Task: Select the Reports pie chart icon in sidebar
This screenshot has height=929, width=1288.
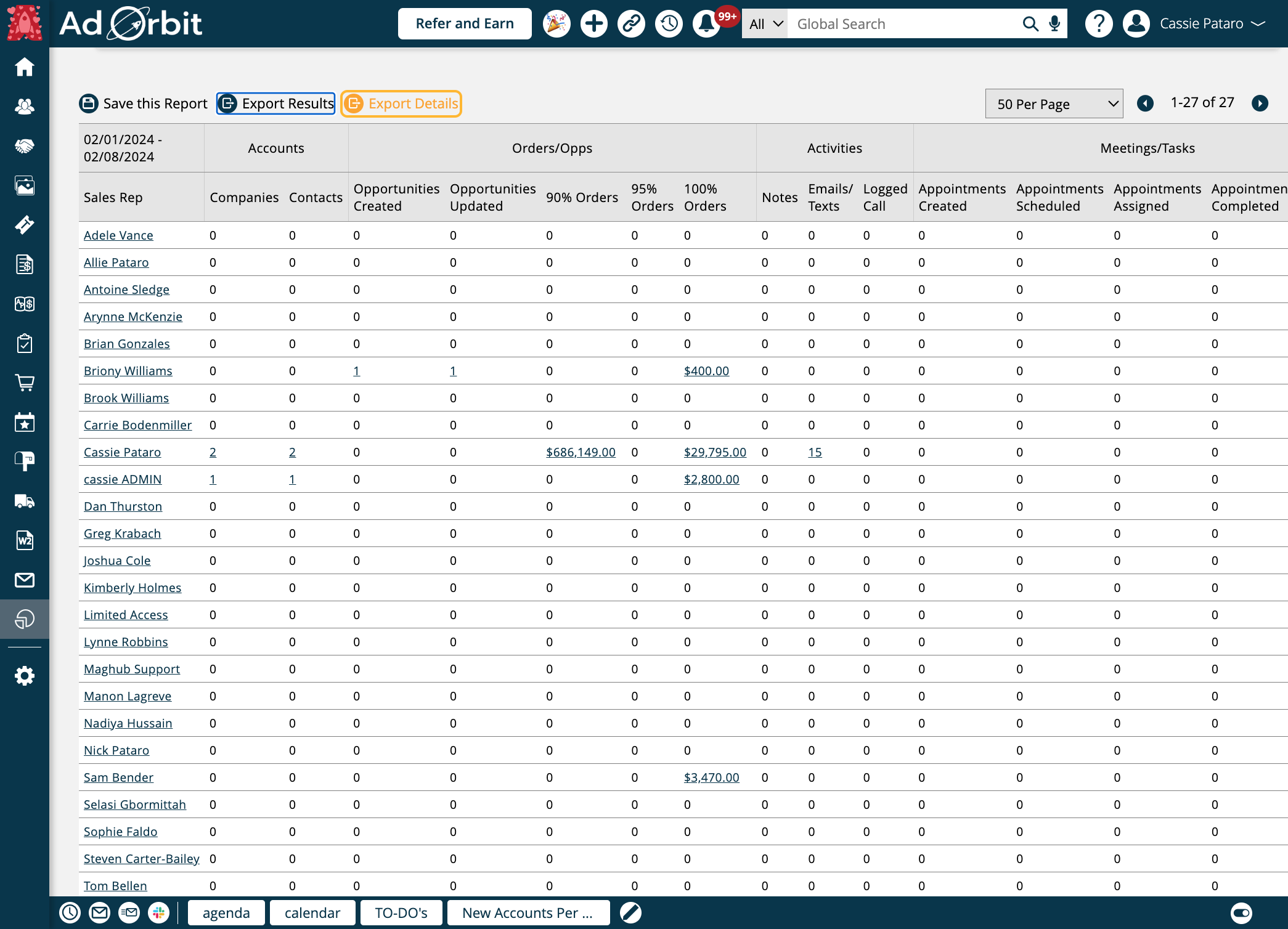Action: coord(24,619)
